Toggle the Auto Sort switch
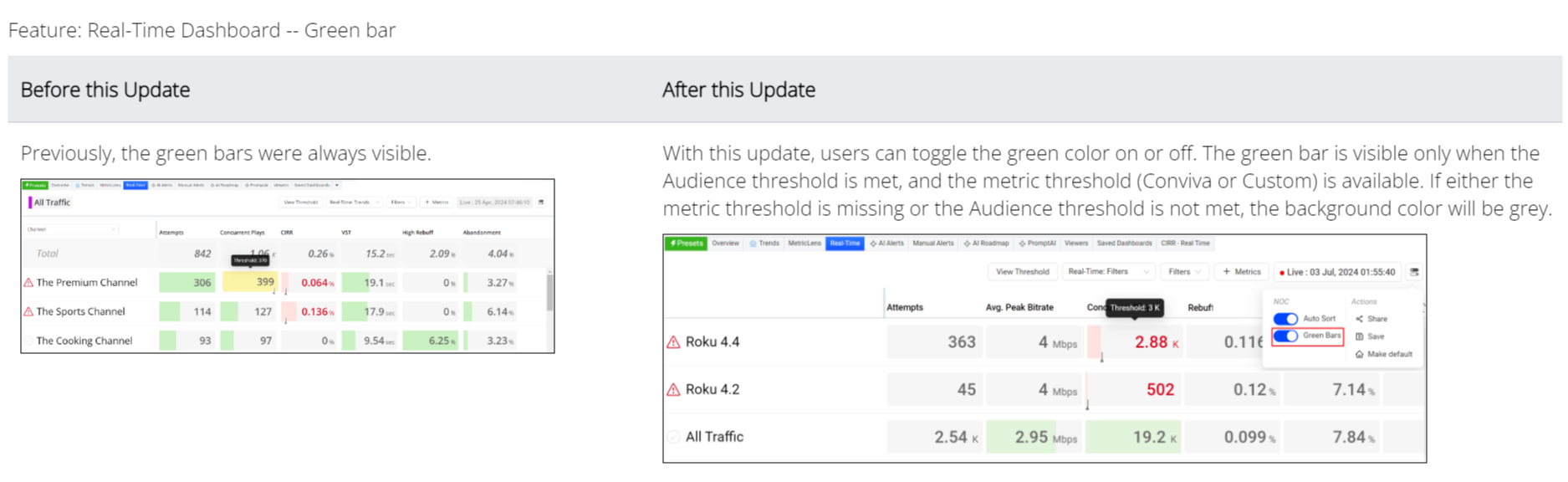 [x=1285, y=319]
